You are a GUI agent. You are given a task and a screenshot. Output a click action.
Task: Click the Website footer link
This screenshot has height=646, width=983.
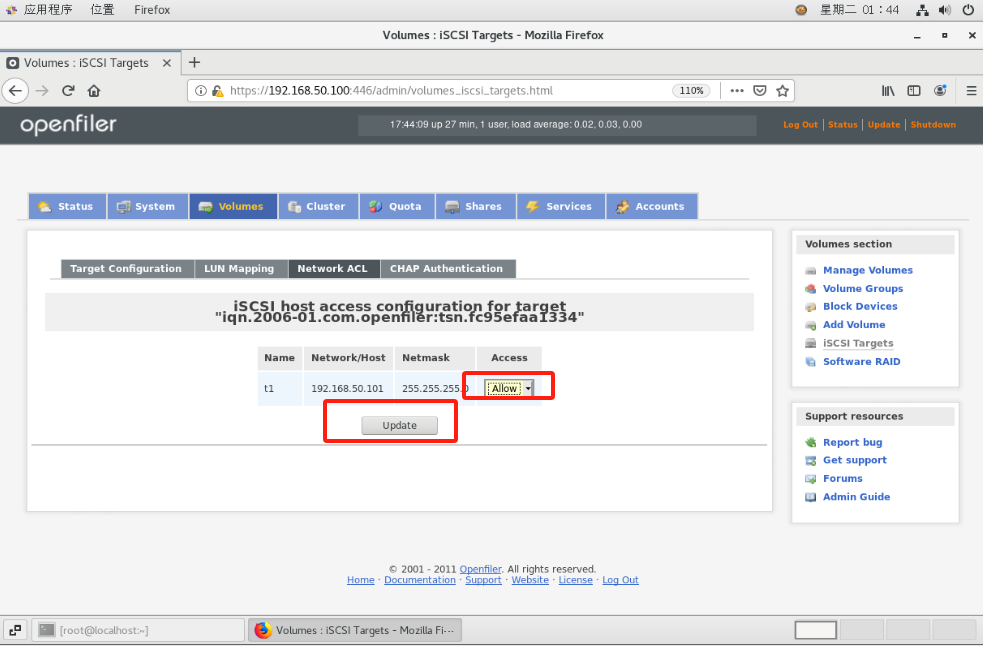coord(530,580)
